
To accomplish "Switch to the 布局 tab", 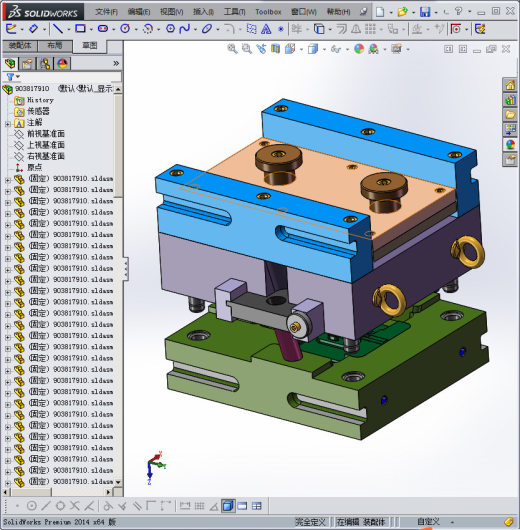I will click(55, 46).
